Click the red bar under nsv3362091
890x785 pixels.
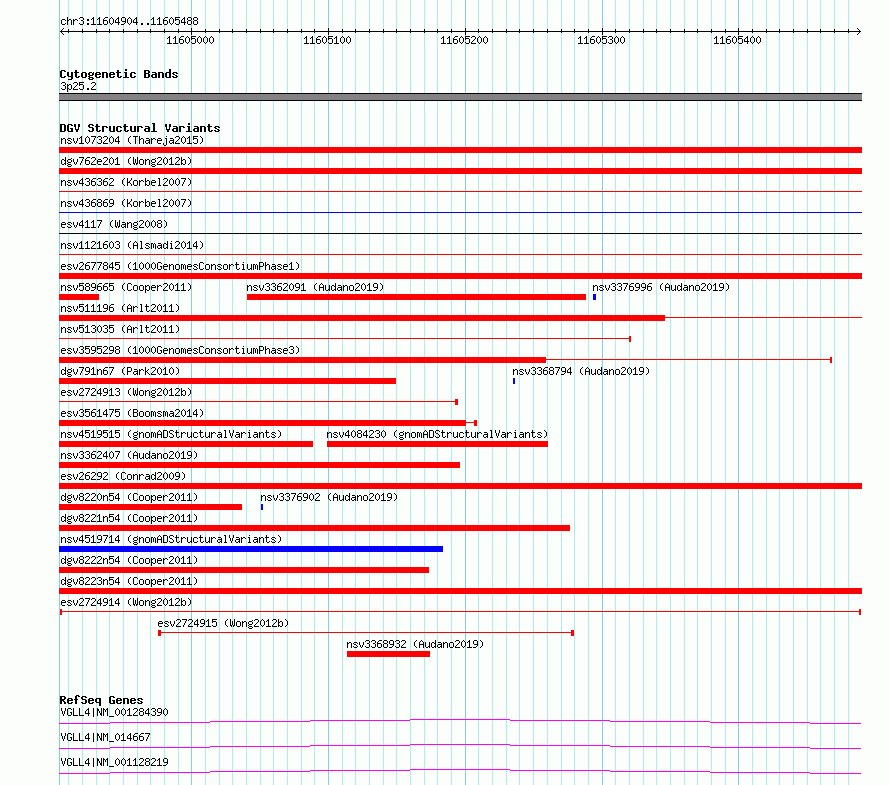click(416, 297)
